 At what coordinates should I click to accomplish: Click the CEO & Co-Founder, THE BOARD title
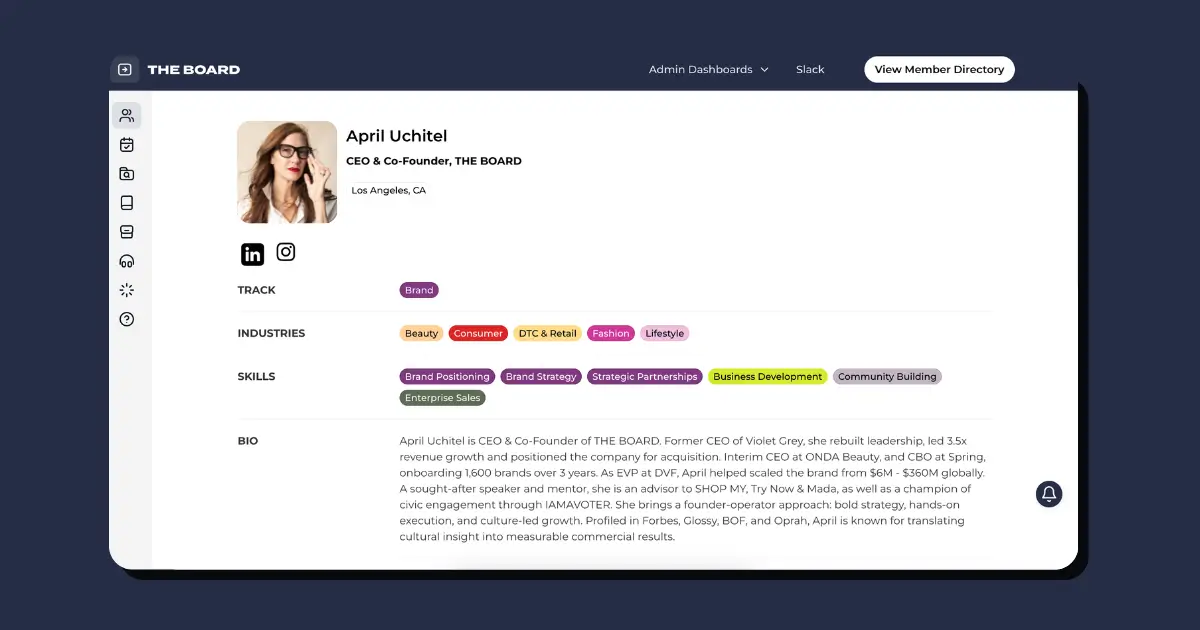[434, 161]
